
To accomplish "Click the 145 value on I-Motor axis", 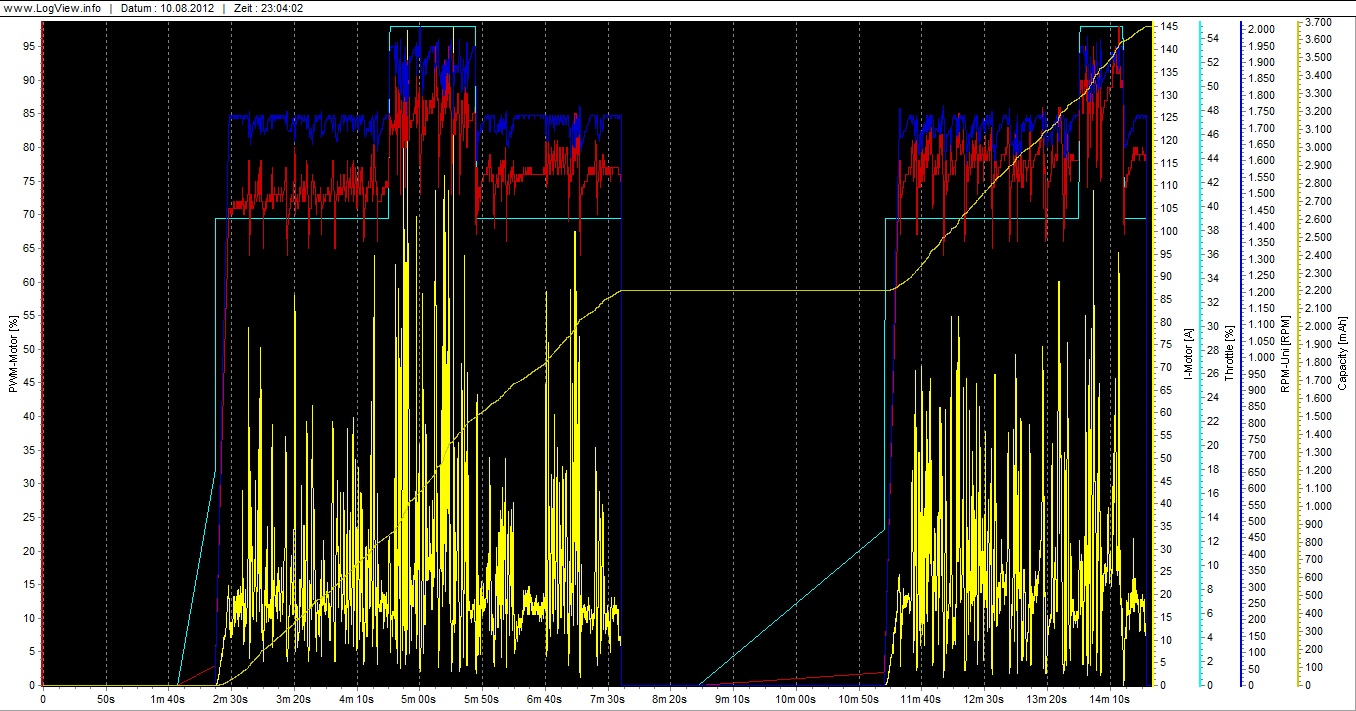I will pos(1168,26).
